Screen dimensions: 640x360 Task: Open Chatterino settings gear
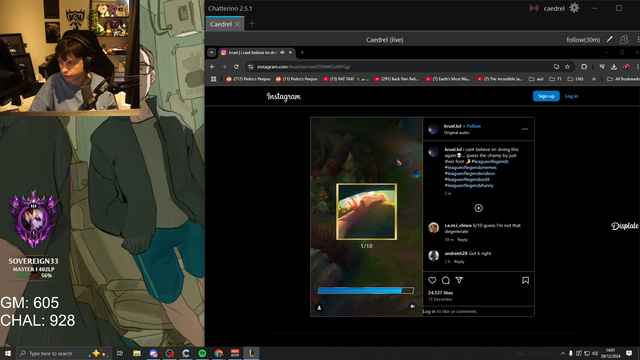[574, 8]
